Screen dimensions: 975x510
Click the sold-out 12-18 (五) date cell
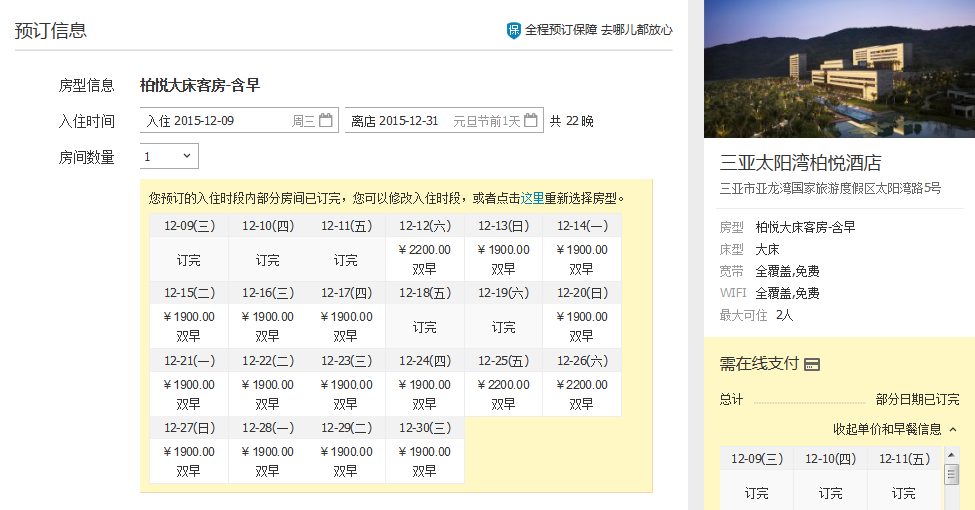[424, 326]
